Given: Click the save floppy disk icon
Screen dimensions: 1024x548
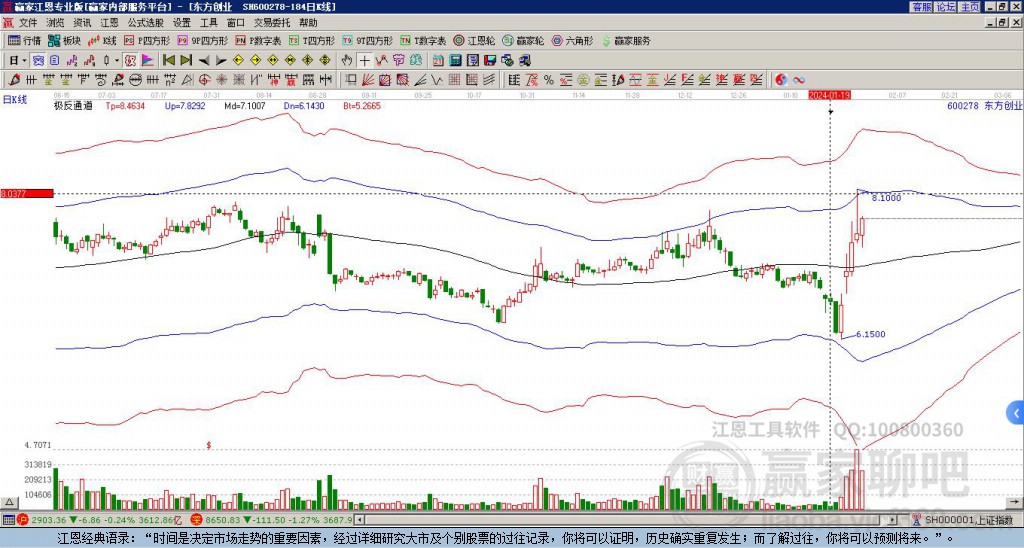Looking at the screenshot, I should (490, 61).
